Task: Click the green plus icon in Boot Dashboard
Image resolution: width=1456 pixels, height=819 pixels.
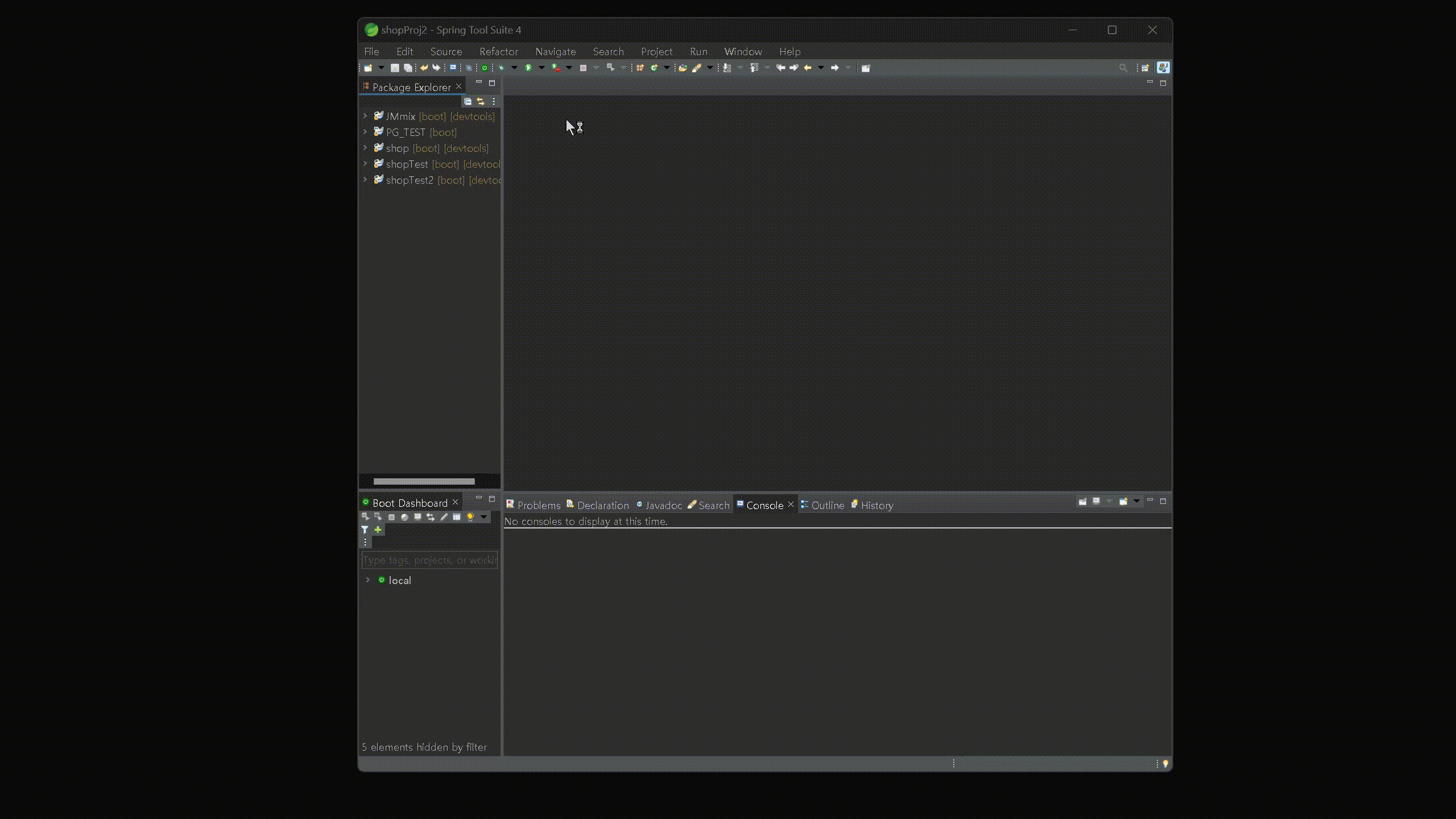Action: pyautogui.click(x=378, y=530)
